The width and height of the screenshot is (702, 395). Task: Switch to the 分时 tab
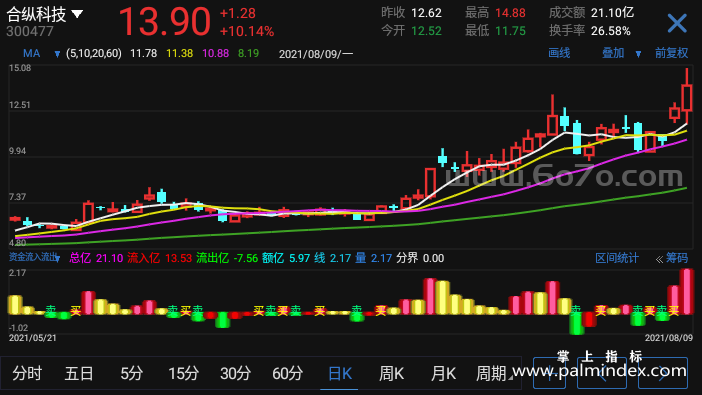tap(27, 373)
